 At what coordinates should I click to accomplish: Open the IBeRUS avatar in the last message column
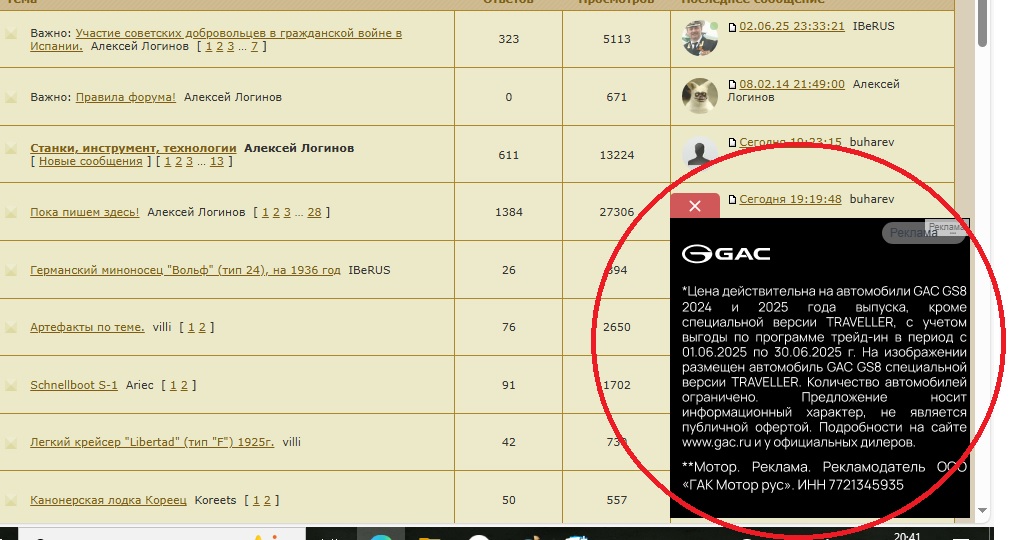[699, 38]
